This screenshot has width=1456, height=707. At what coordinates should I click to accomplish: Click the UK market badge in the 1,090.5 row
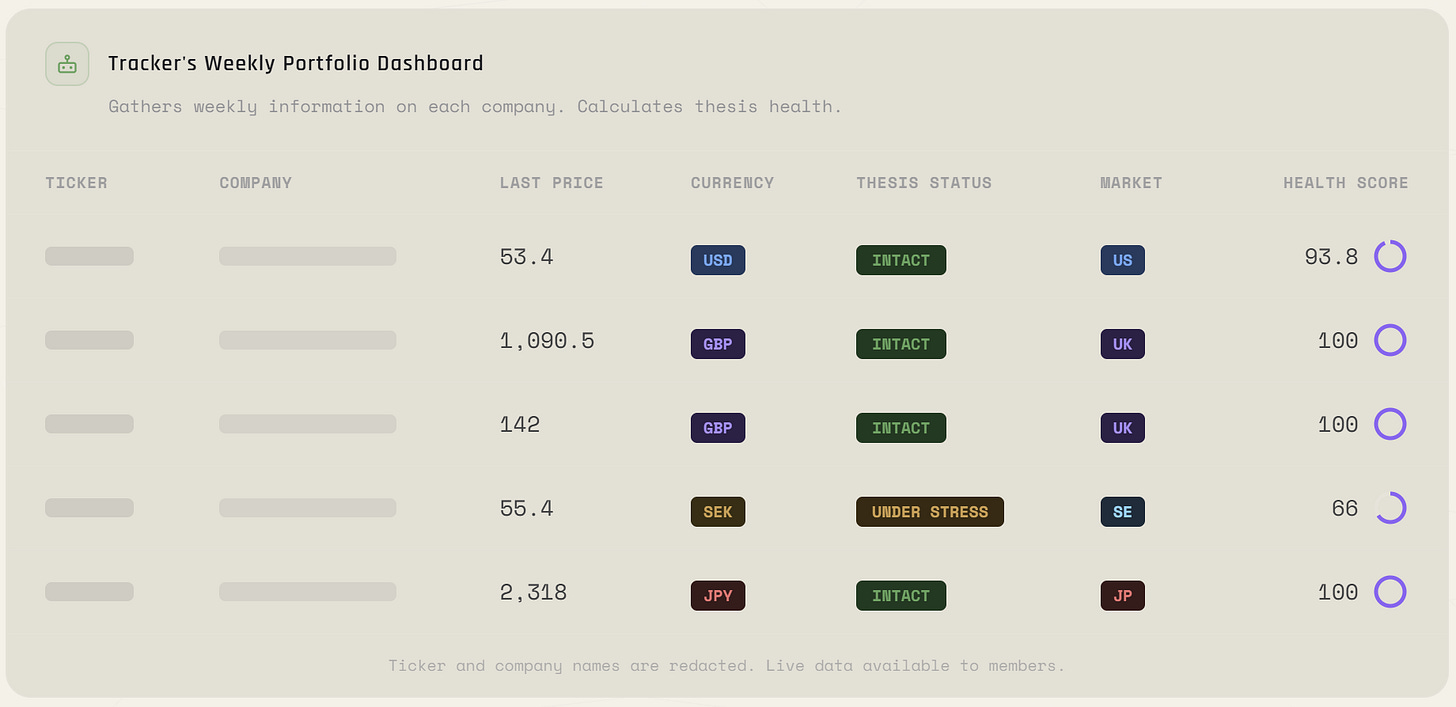point(1123,344)
